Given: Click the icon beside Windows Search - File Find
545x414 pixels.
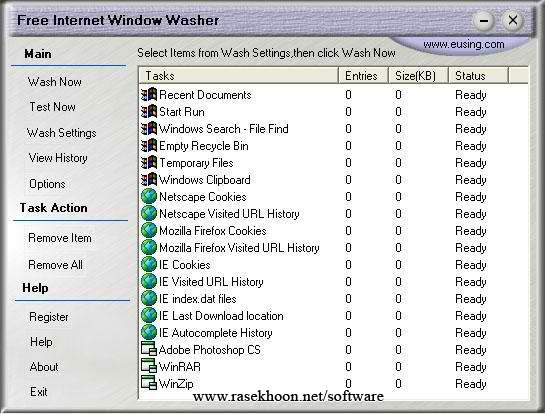Looking at the screenshot, I should pyautogui.click(x=149, y=129).
